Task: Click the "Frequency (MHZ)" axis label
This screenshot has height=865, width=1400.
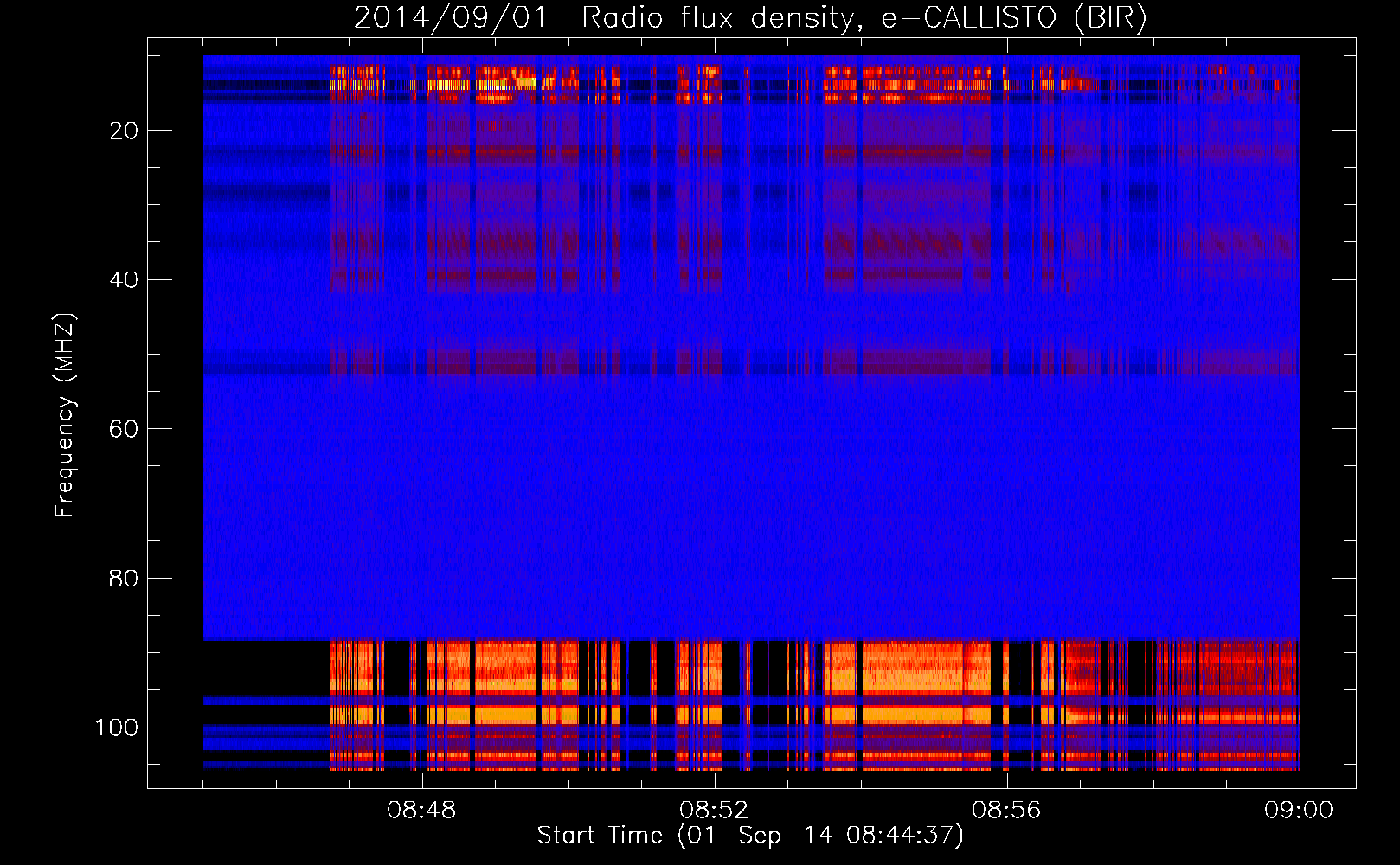Action: click(65, 414)
